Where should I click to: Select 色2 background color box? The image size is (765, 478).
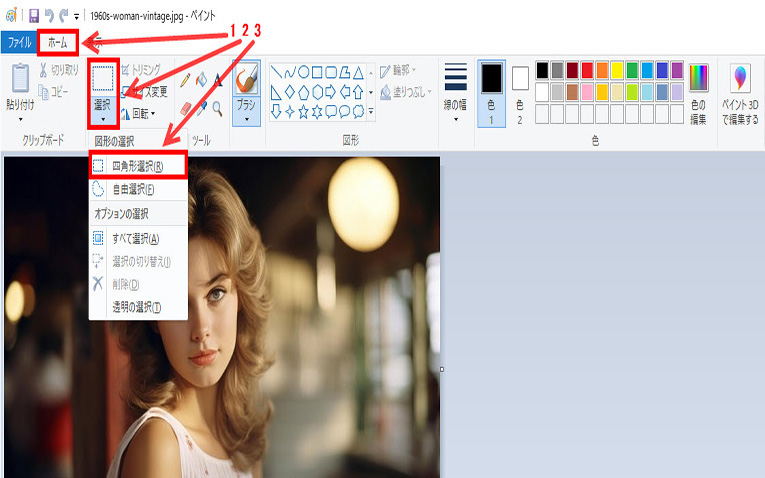click(520, 90)
